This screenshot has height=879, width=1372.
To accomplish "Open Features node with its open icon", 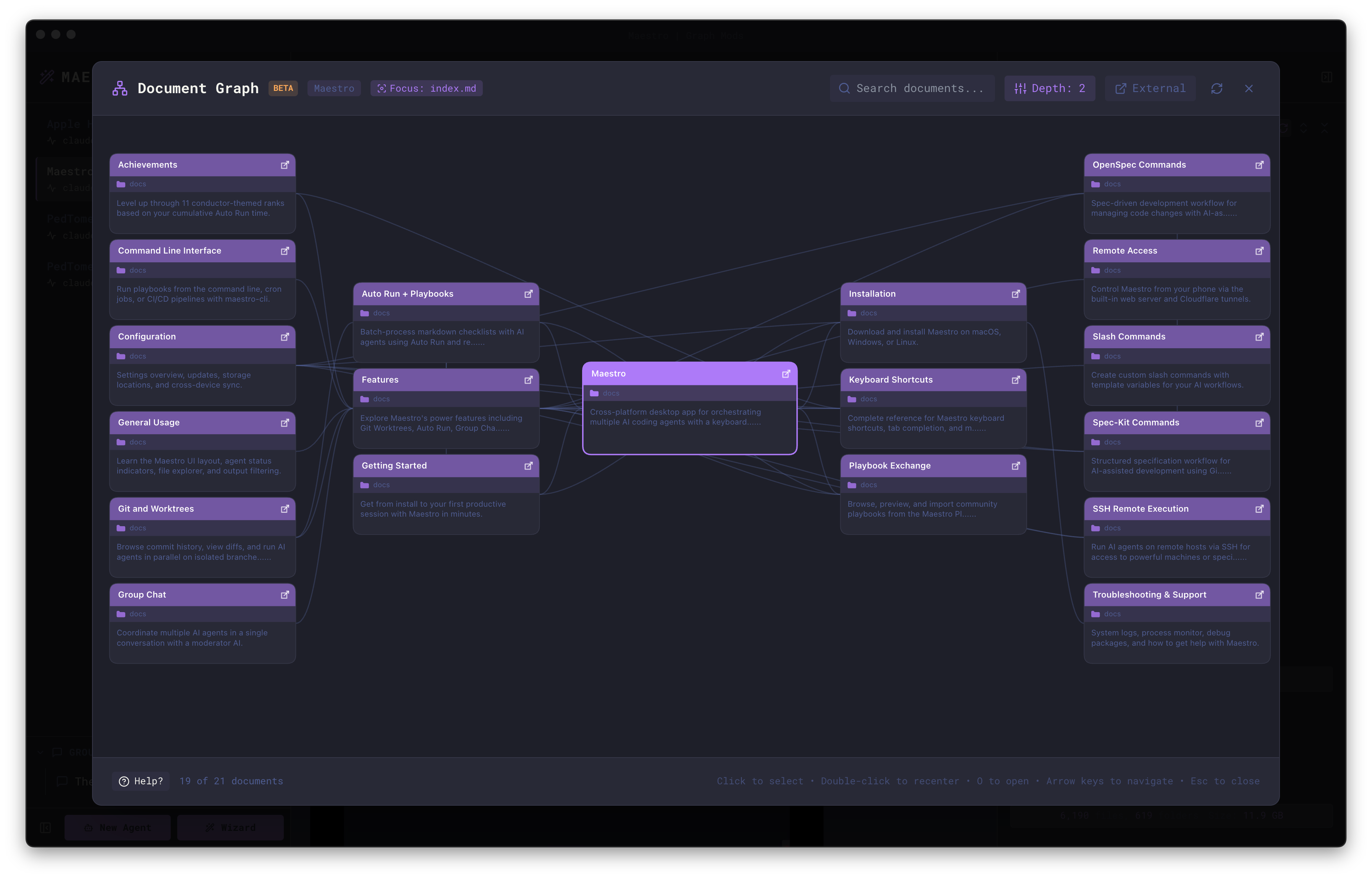I will pyautogui.click(x=528, y=380).
